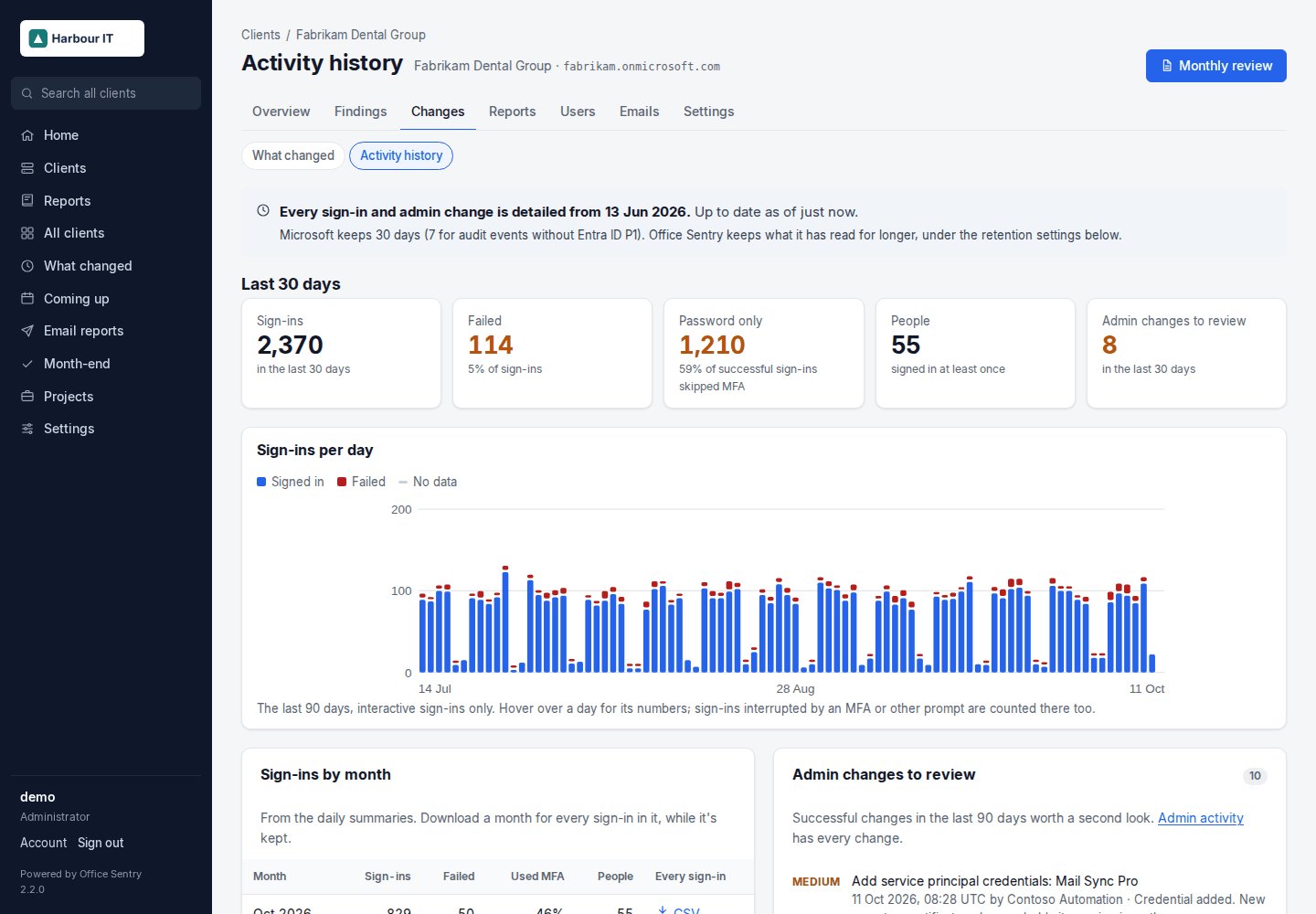Click the blue Signed in legend swatch
The image size is (1316, 914).
click(261, 482)
